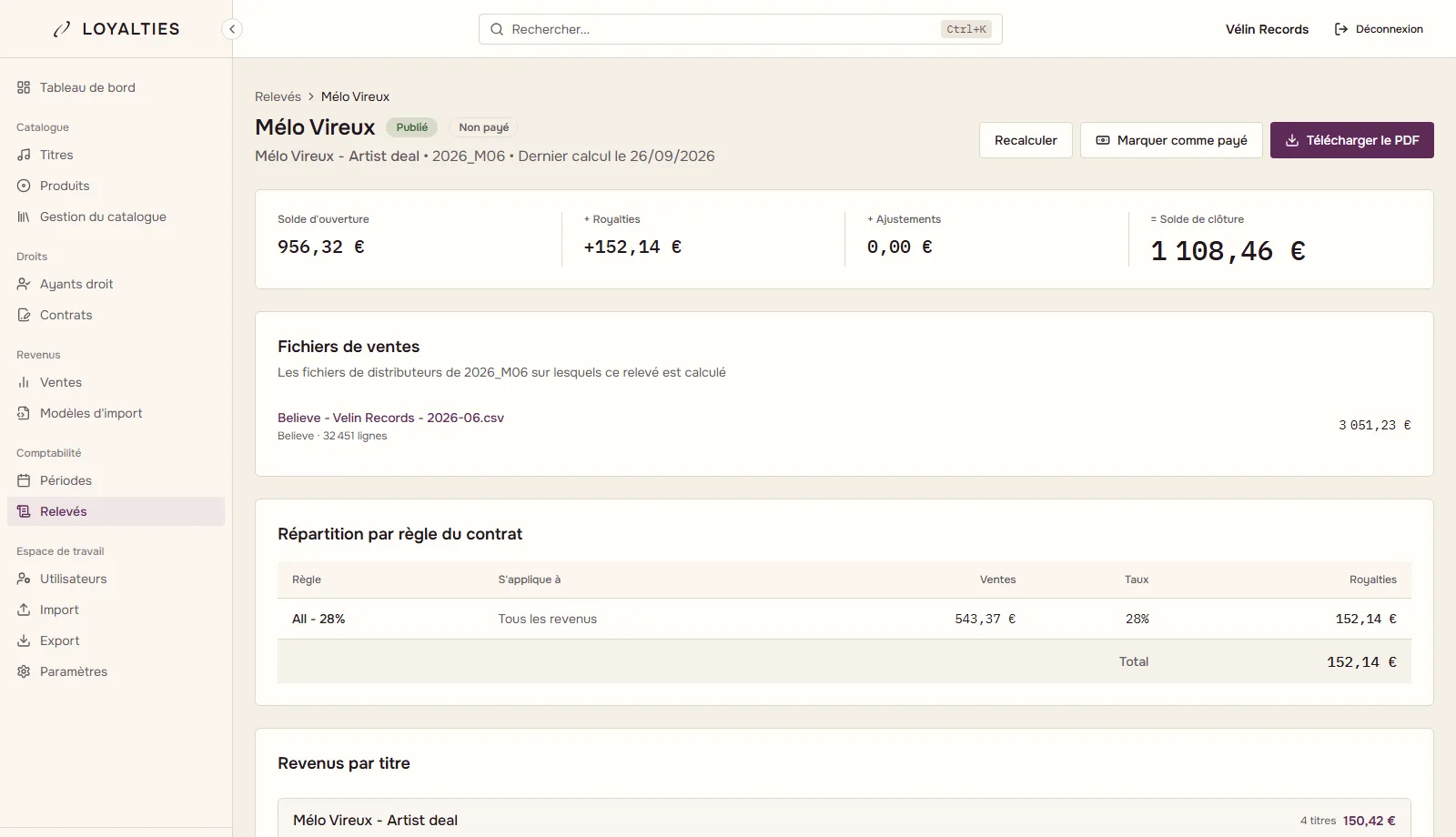The image size is (1456, 837).
Task: Click the Loyalties logo icon
Action: pos(62,29)
